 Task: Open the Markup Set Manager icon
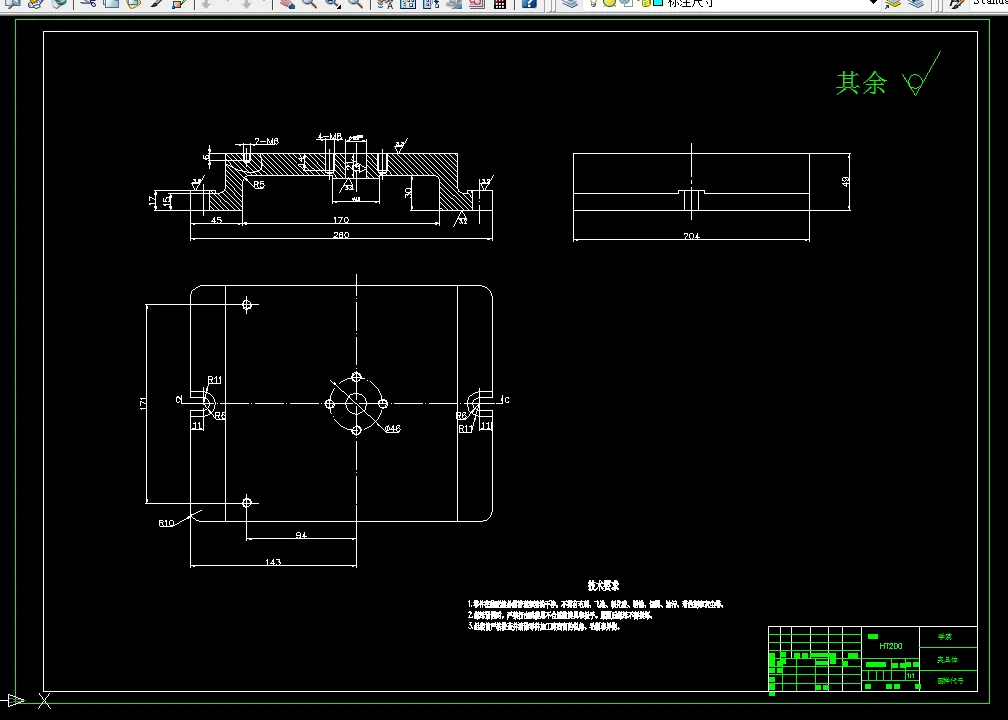[476, 3]
